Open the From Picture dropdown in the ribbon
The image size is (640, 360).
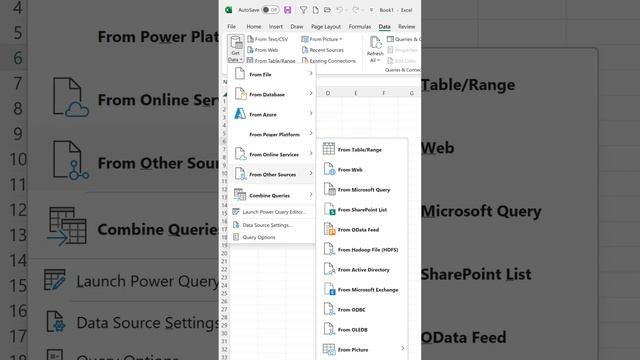(322, 39)
